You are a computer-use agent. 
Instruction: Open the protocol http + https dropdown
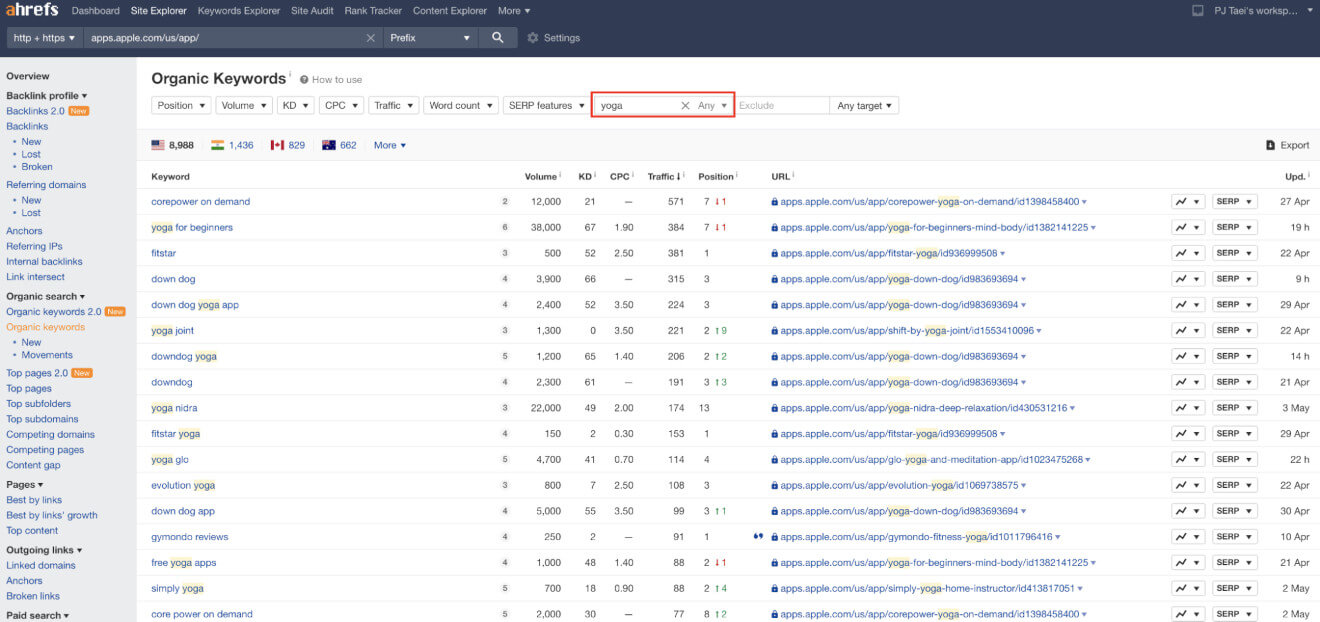click(x=45, y=38)
